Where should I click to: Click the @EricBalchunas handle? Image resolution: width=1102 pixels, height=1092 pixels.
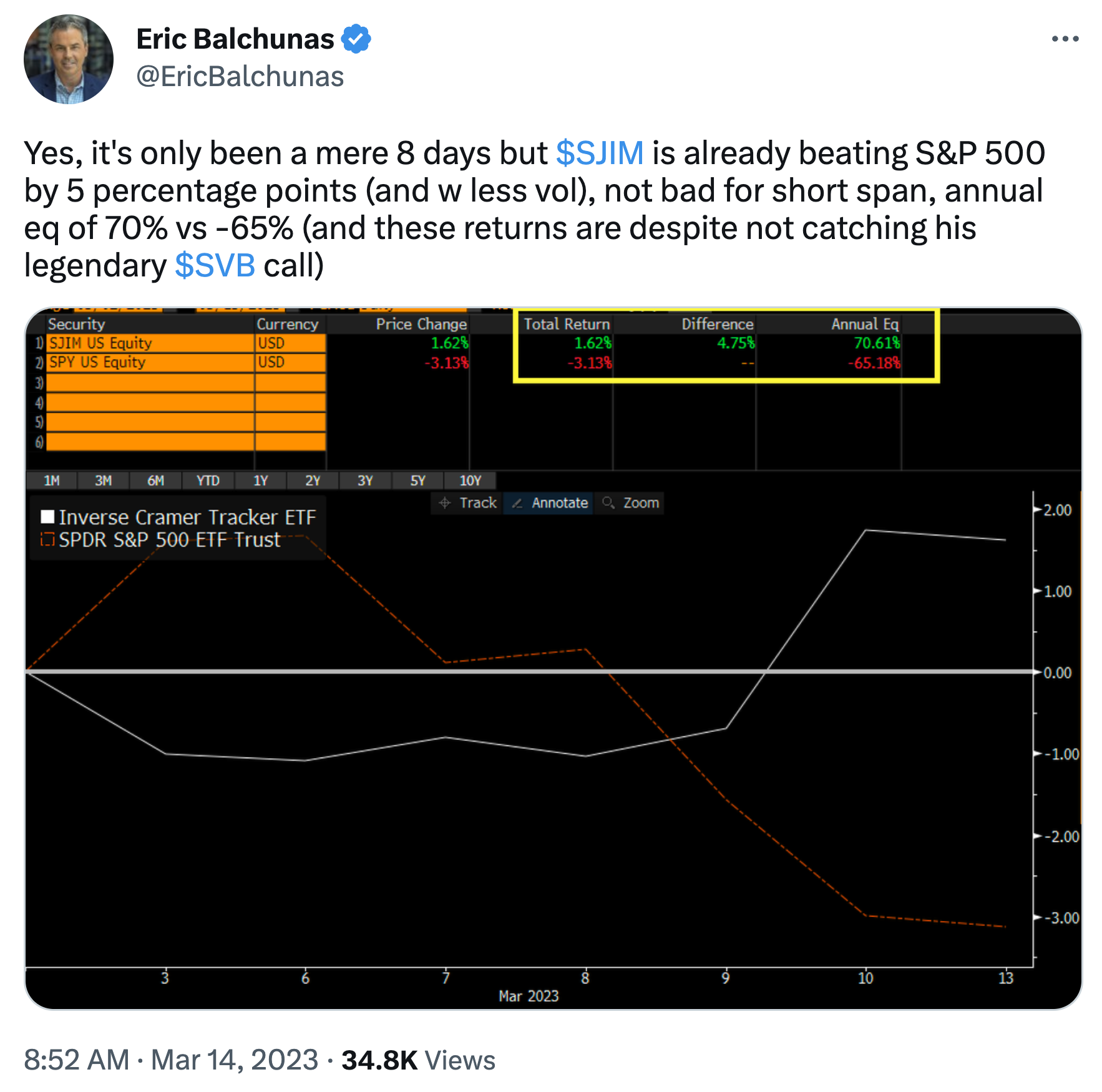[240, 77]
